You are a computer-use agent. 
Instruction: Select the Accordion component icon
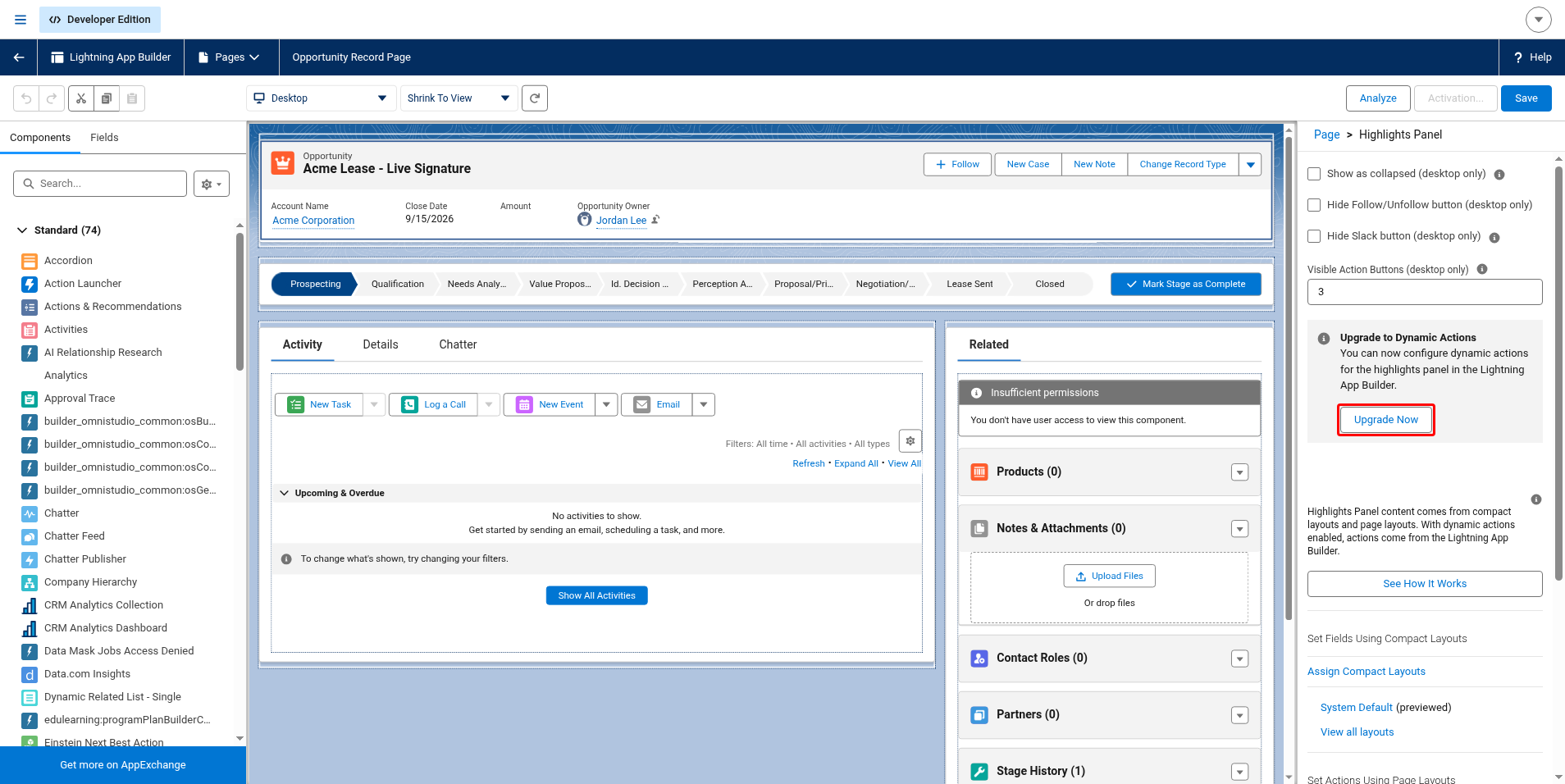(x=30, y=261)
